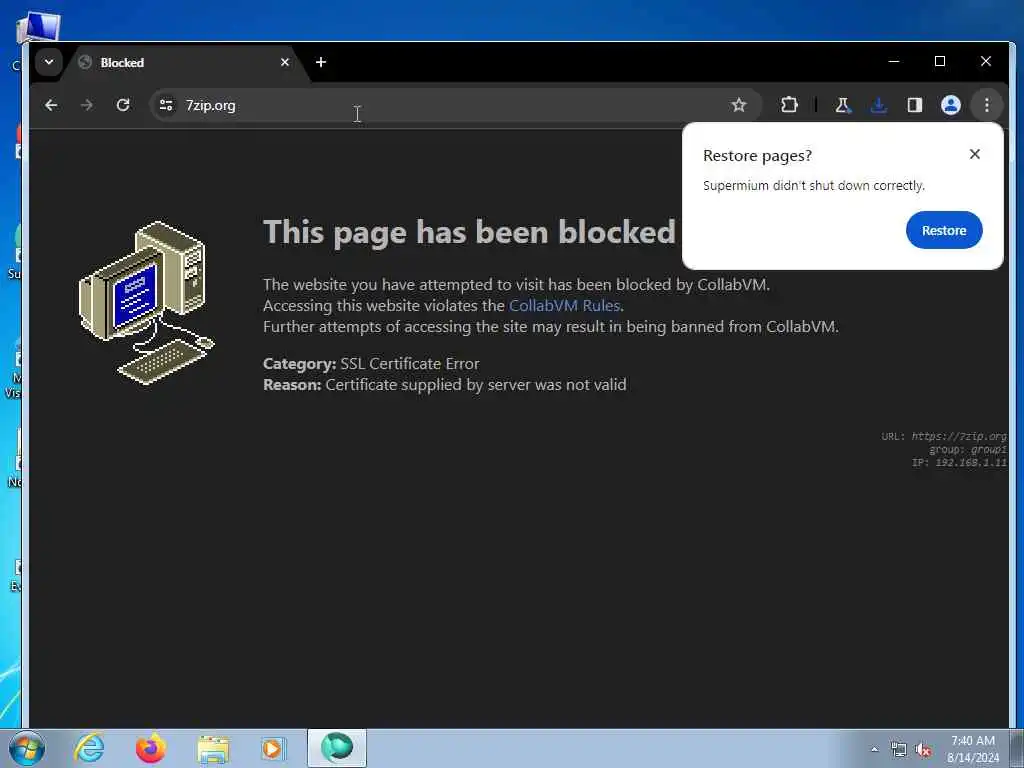Image resolution: width=1024 pixels, height=768 pixels.
Task: Go back to the previous page
Action: tap(51, 105)
